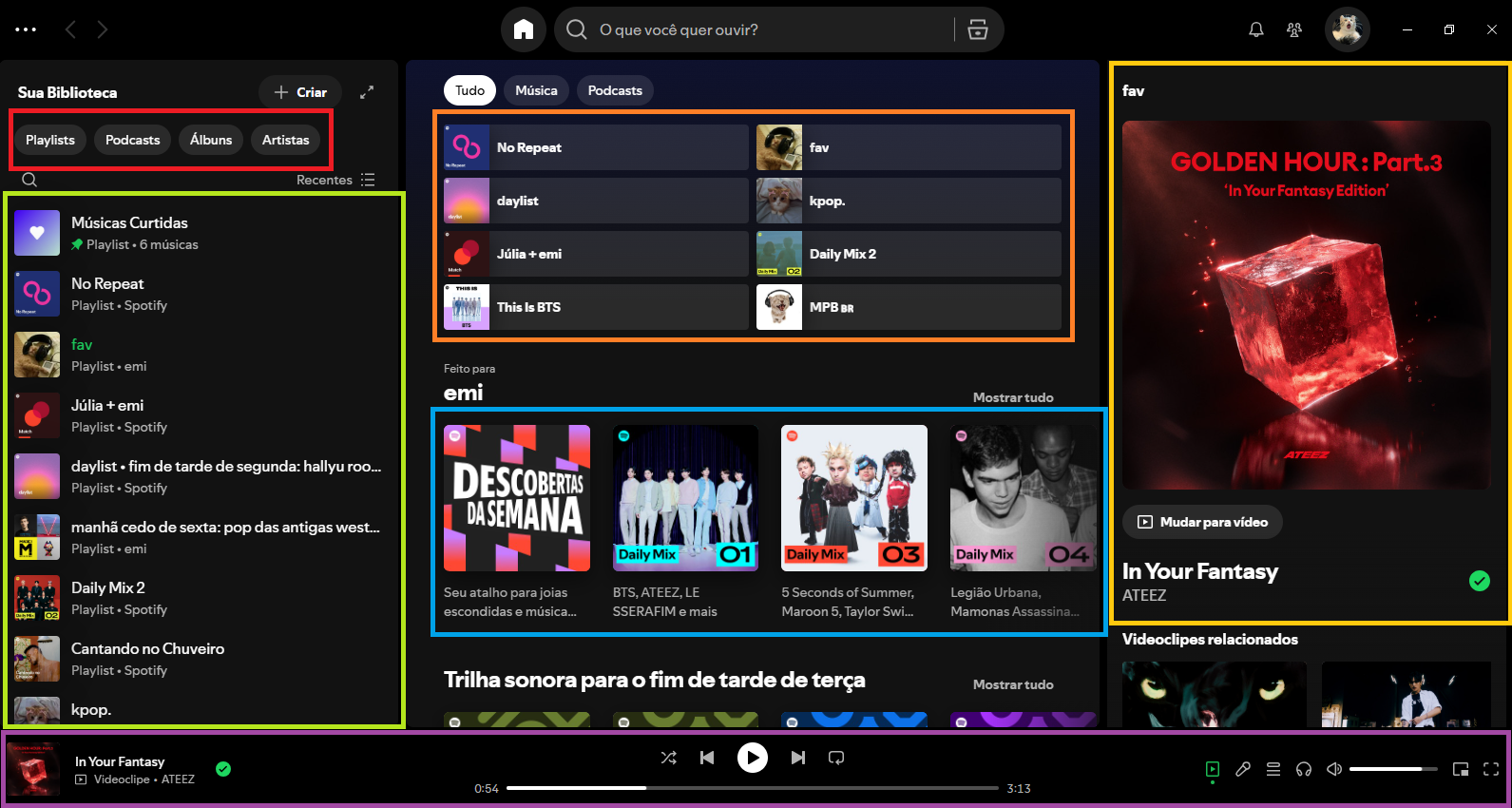
Task: Open the Daily Mix 04 card
Action: (1024, 523)
